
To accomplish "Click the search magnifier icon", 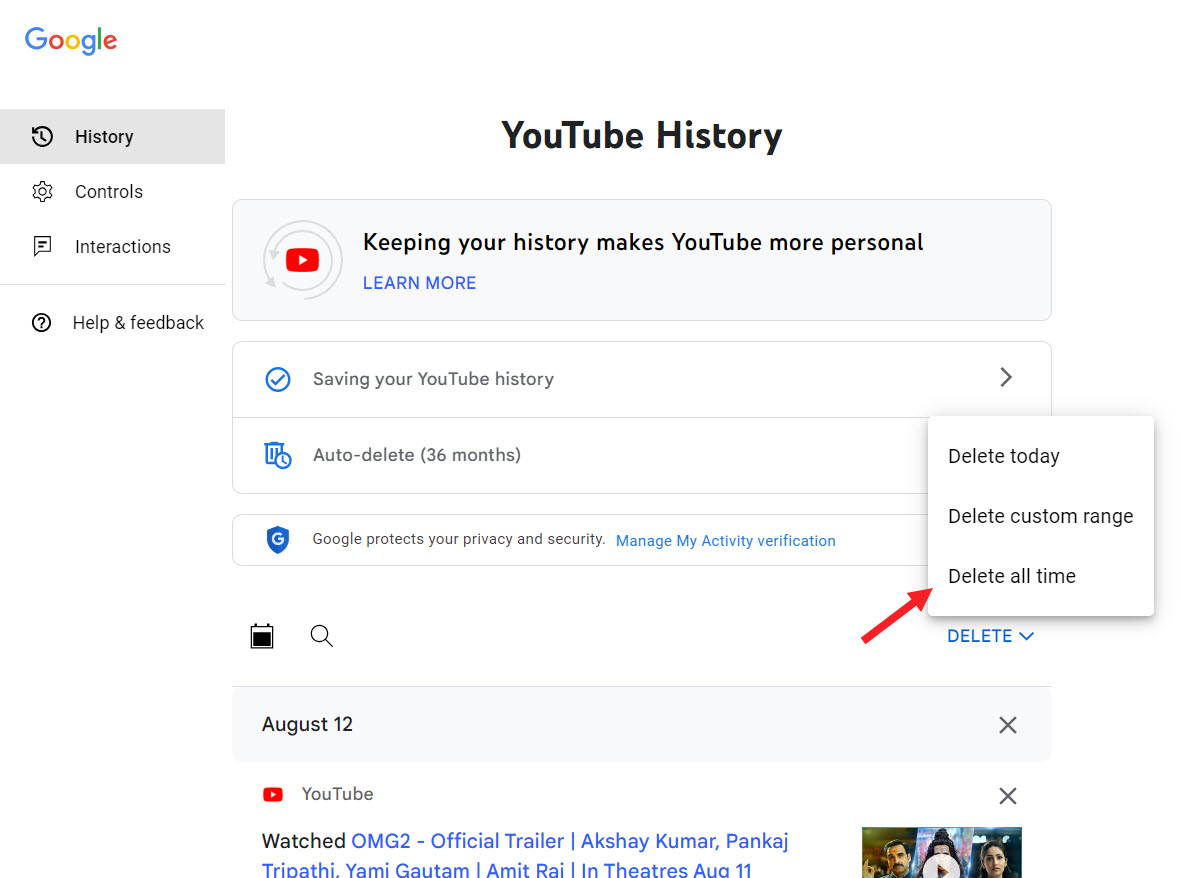I will click(x=322, y=636).
